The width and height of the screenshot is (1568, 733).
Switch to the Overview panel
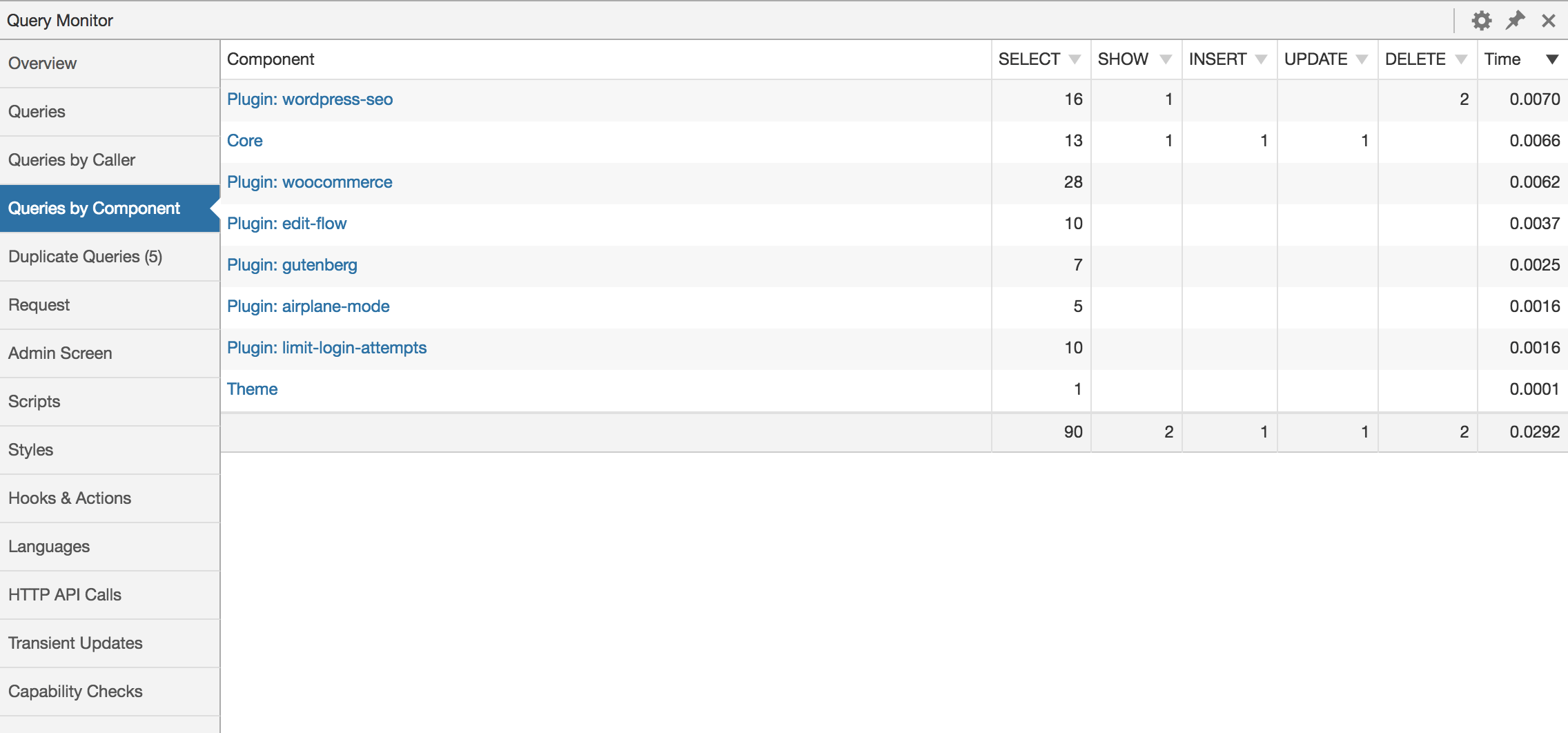[x=42, y=63]
